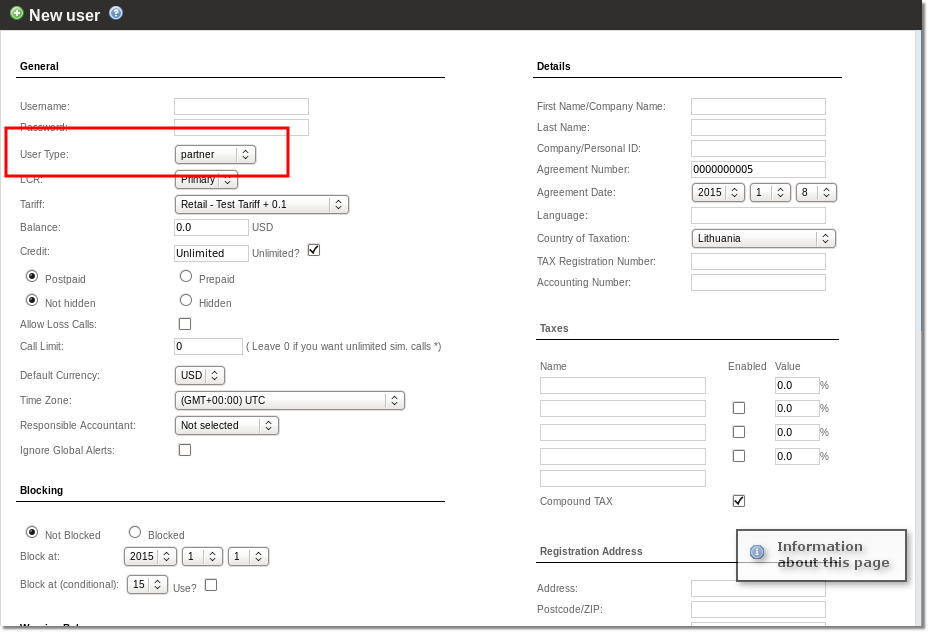This screenshot has width=928, height=632.
Task: Disable the Compound TAX checkbox
Action: tap(739, 500)
